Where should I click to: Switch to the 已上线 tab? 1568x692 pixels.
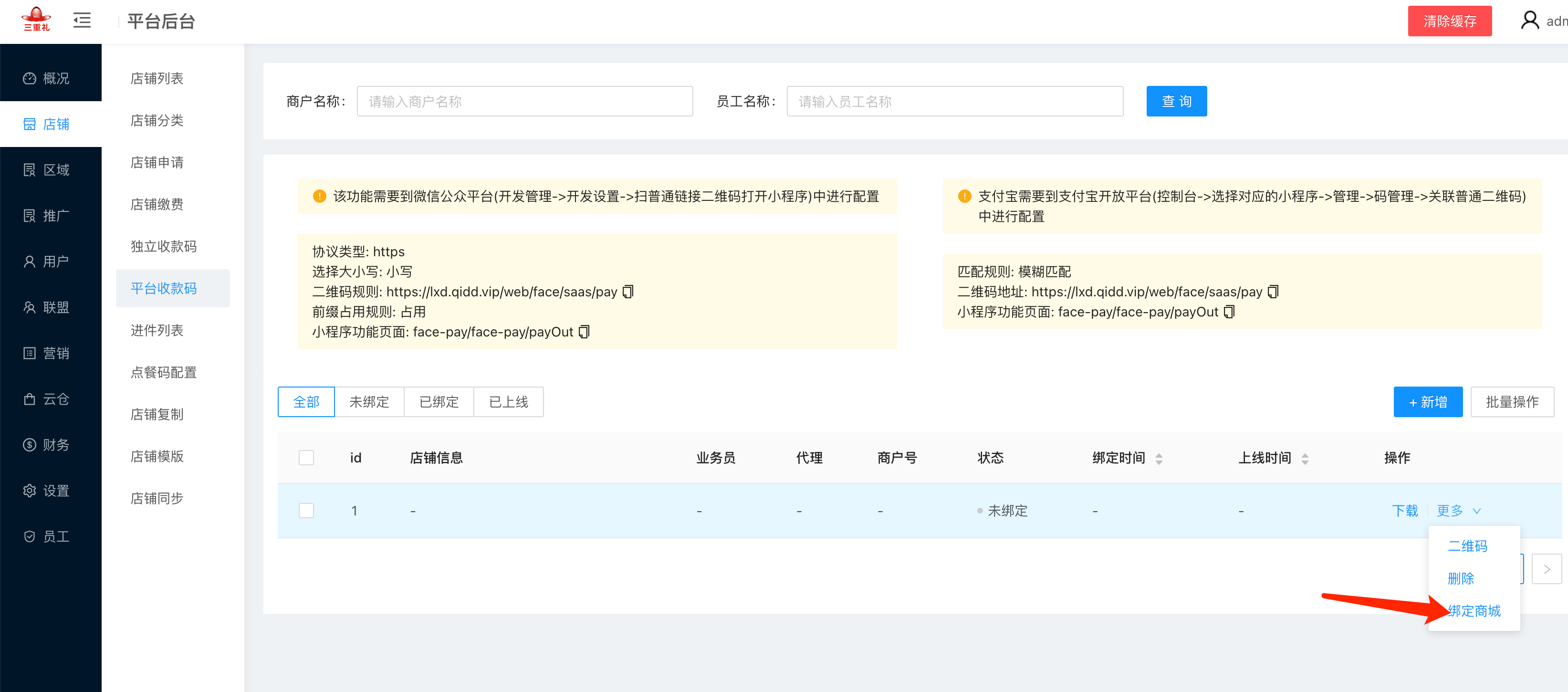coord(508,402)
